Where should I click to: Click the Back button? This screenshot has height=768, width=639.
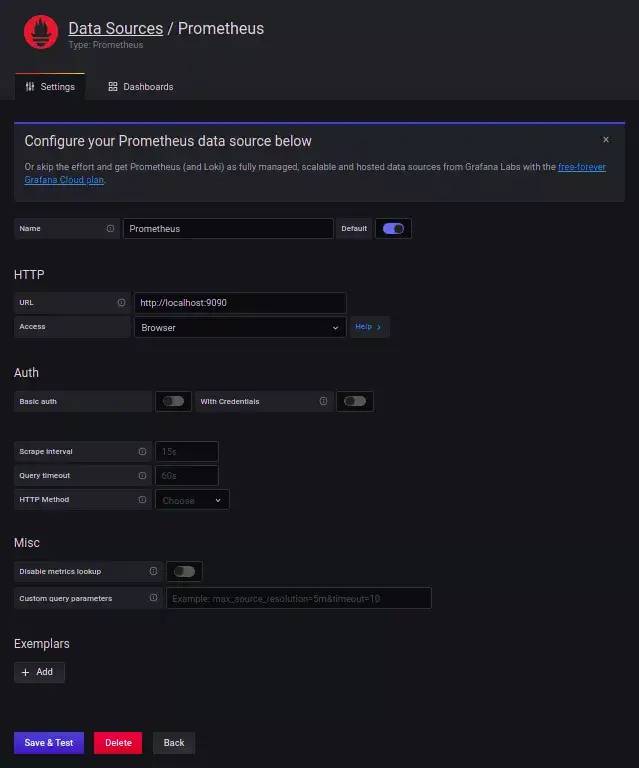coord(174,743)
